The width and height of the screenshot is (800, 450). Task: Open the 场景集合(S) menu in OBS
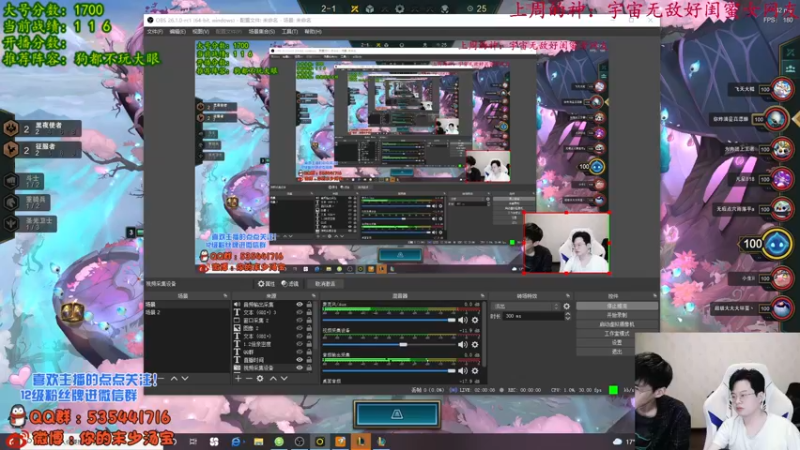(x=262, y=32)
